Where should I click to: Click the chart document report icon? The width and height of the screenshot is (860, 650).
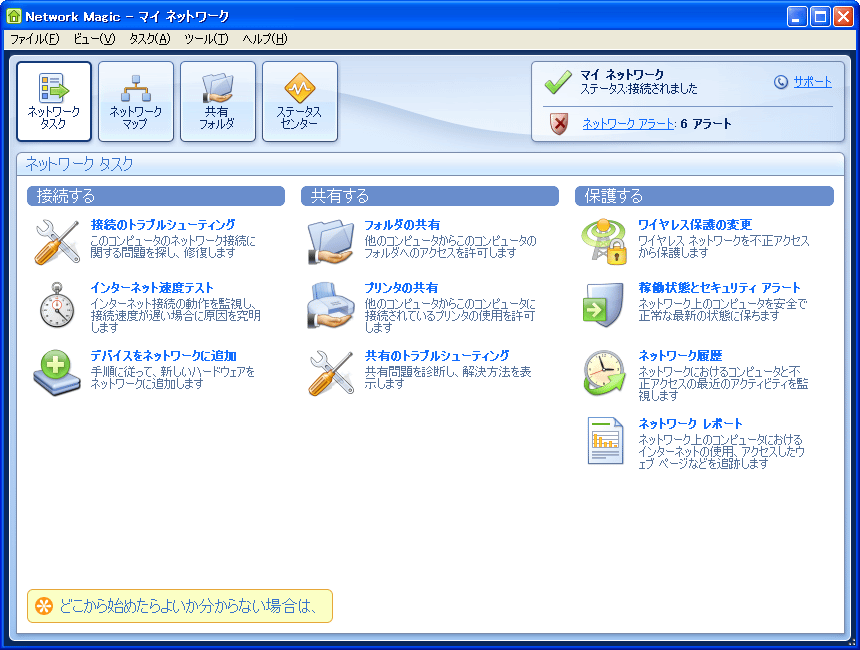[x=605, y=441]
